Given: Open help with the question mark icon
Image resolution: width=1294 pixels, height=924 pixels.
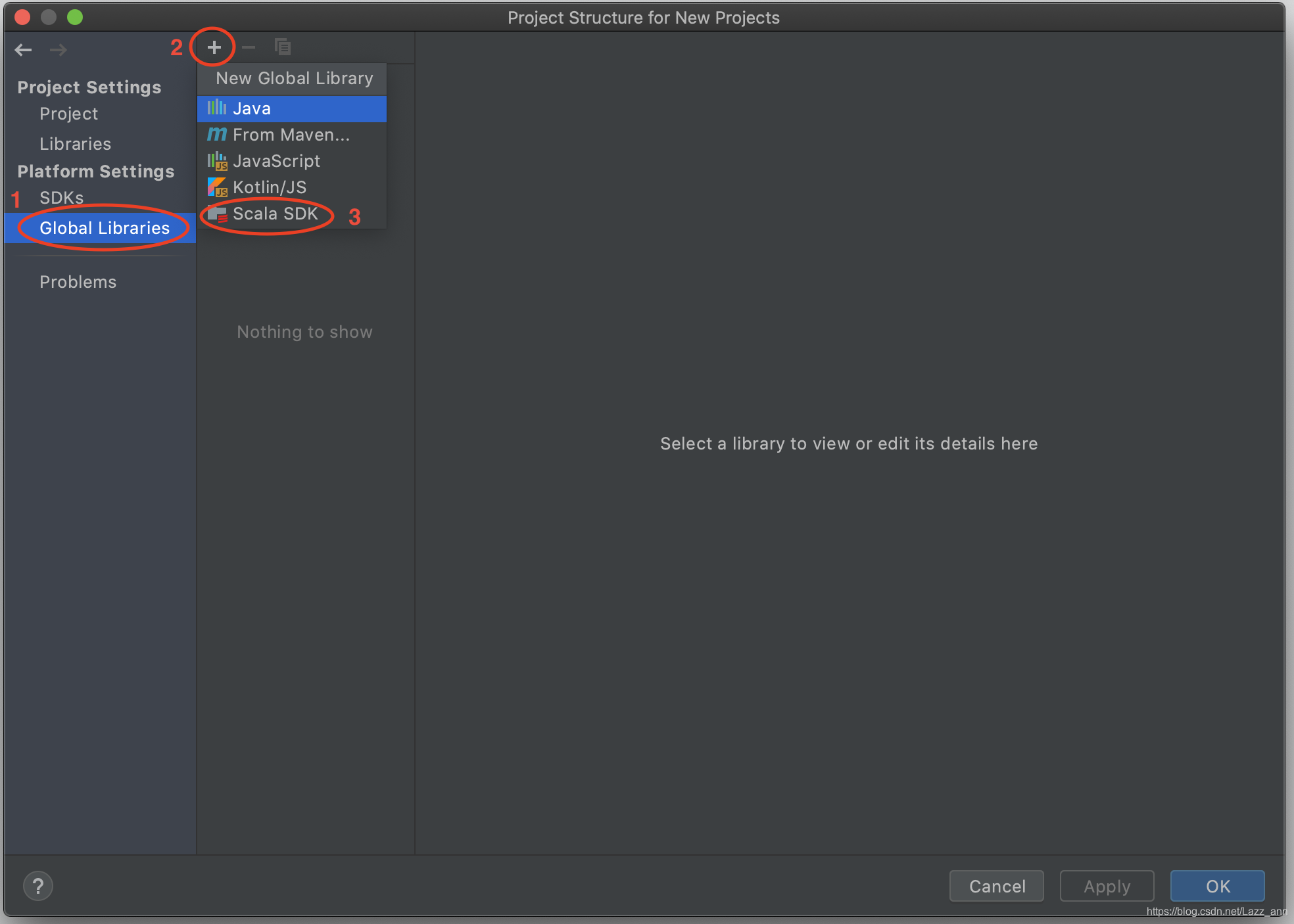Looking at the screenshot, I should tap(38, 886).
